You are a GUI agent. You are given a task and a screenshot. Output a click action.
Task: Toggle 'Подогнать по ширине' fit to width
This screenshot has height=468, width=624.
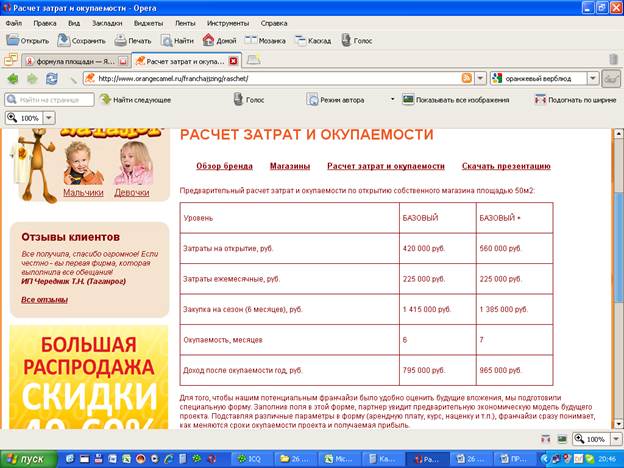pyautogui.click(x=540, y=99)
